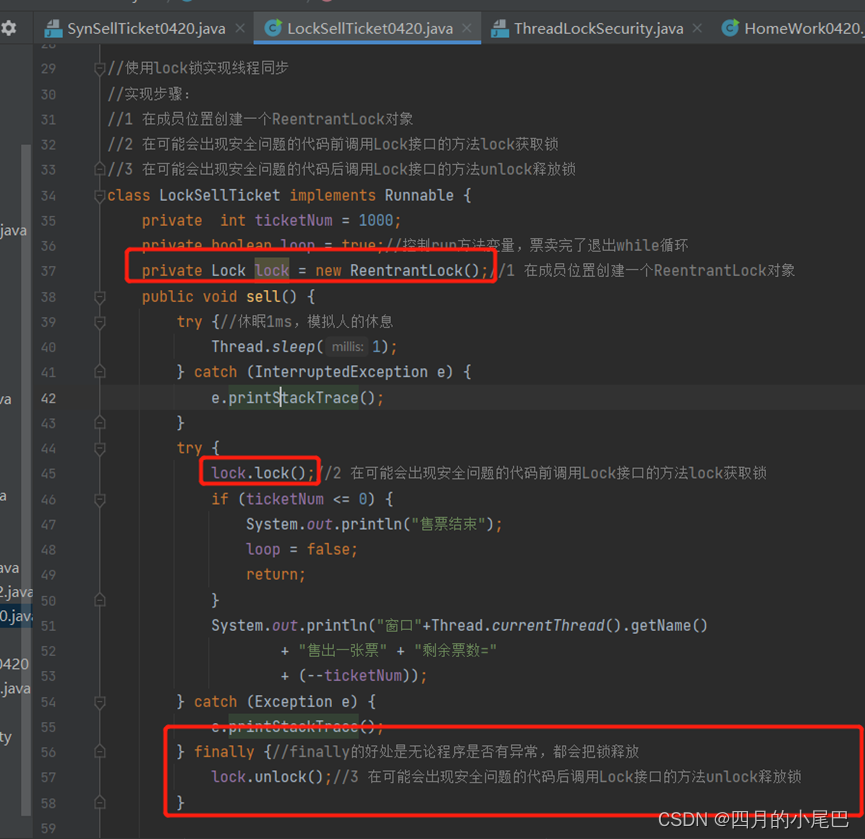
Task: Fold the comment block starting at line 29
Action: coord(100,69)
